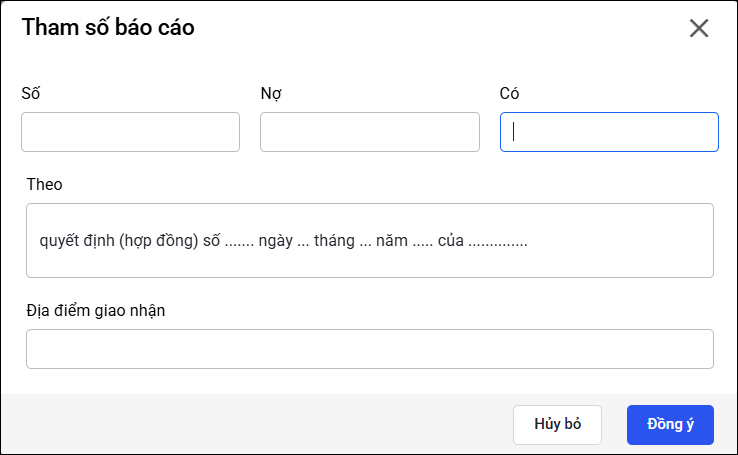Click the Số input field

[130, 132]
